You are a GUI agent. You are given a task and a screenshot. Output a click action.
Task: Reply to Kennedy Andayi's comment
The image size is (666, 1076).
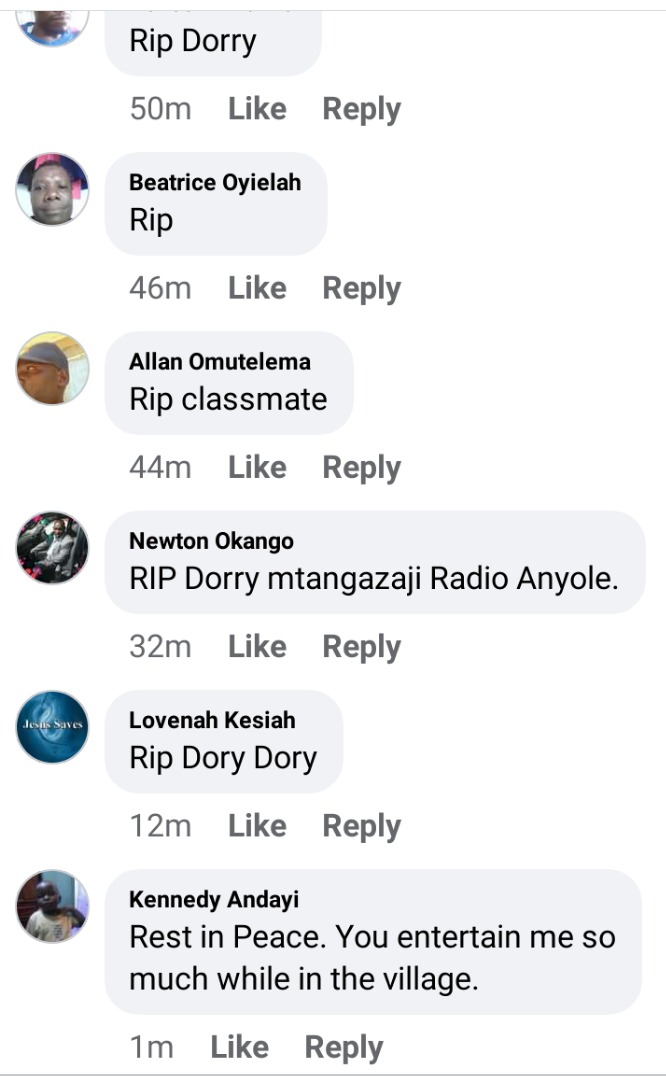coord(344,1048)
